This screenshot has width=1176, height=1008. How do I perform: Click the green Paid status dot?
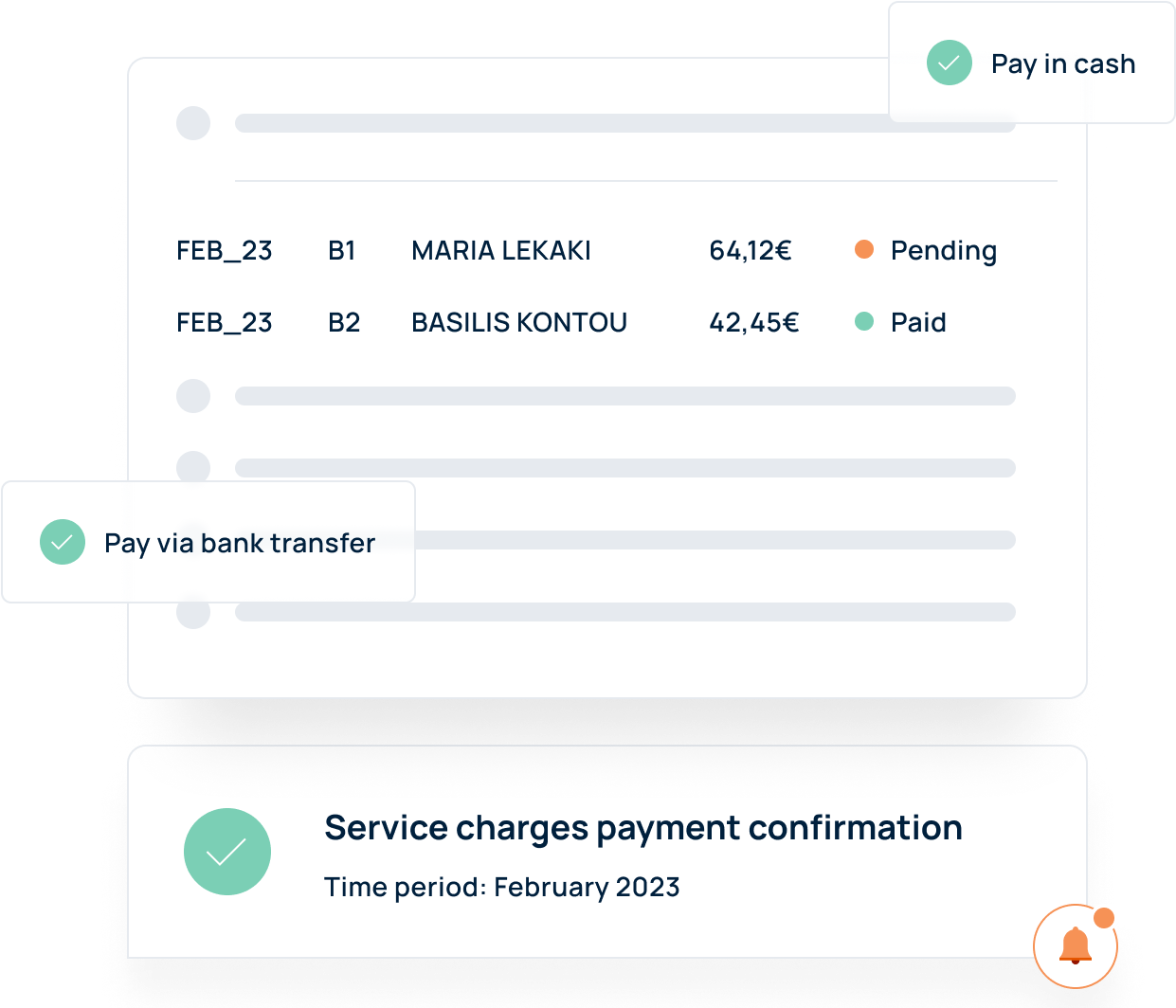tap(864, 321)
